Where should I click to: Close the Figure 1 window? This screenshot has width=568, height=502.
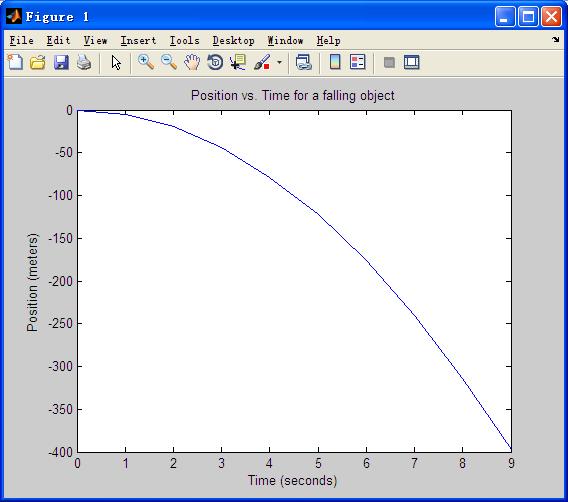551,17
